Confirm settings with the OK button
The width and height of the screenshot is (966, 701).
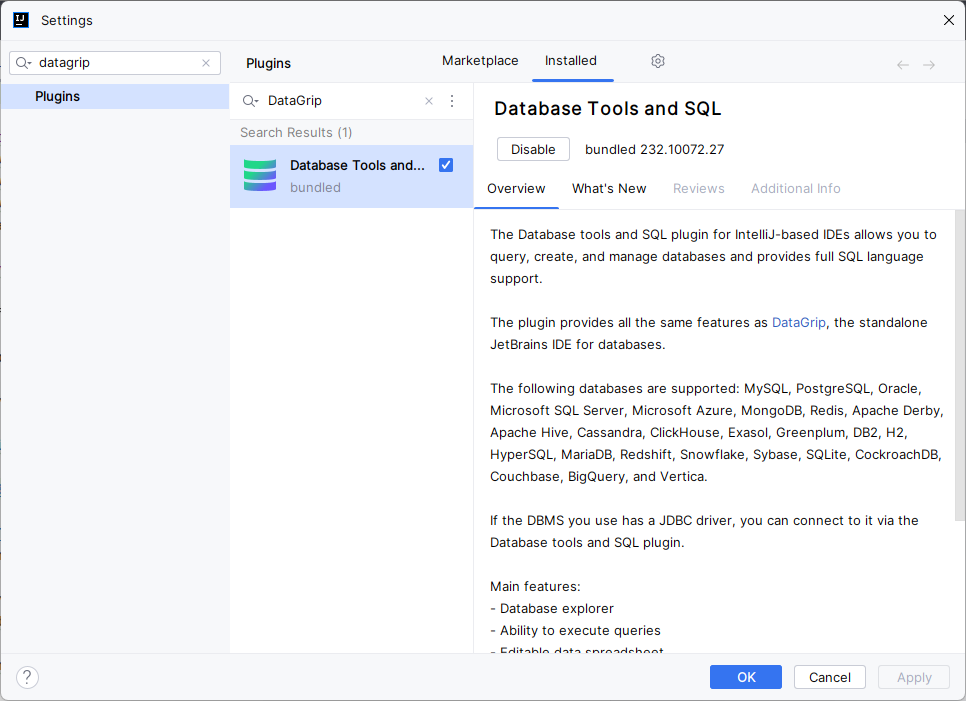coord(745,677)
